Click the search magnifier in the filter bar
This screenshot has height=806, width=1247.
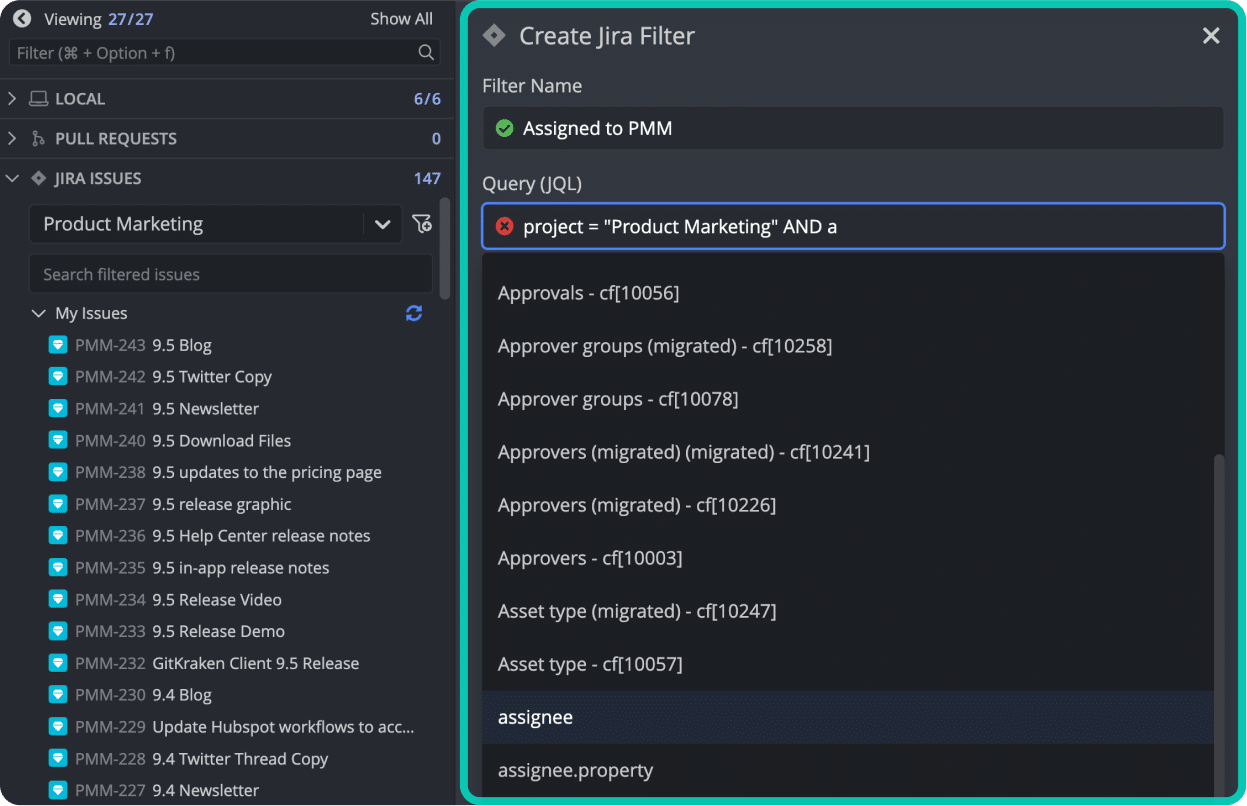[x=425, y=52]
